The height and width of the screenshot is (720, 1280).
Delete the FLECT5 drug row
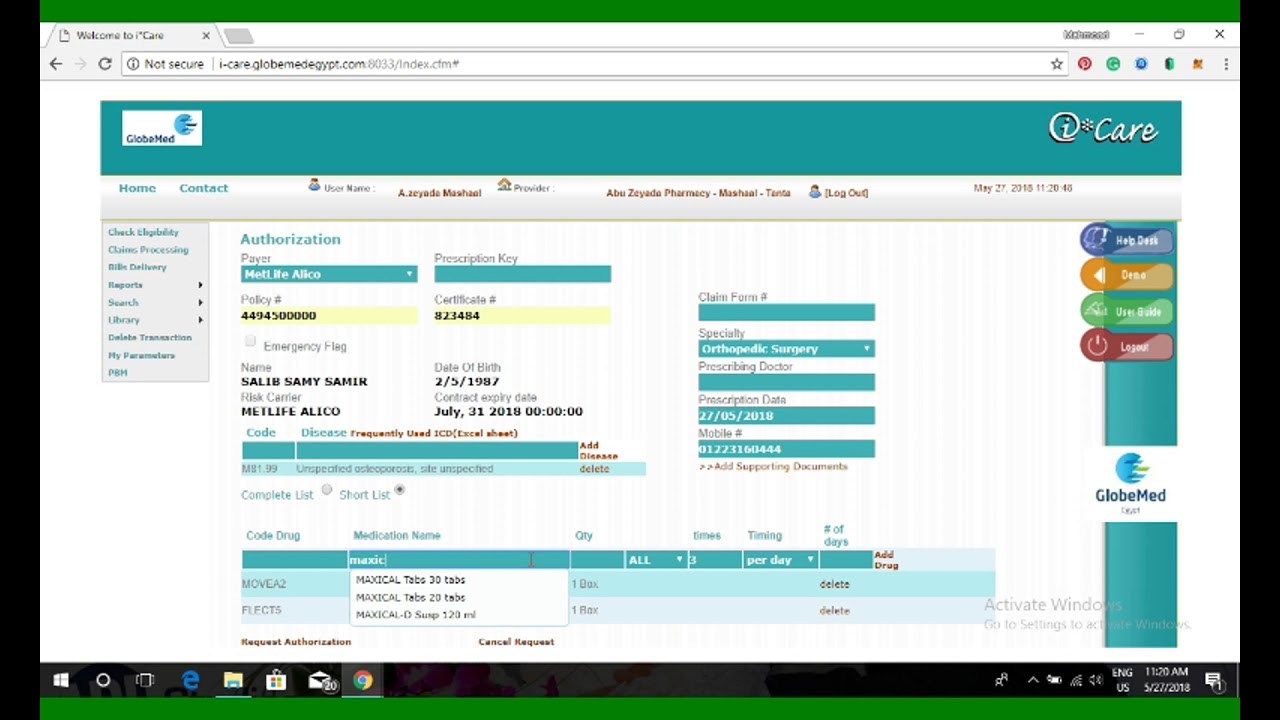pyautogui.click(x=834, y=610)
